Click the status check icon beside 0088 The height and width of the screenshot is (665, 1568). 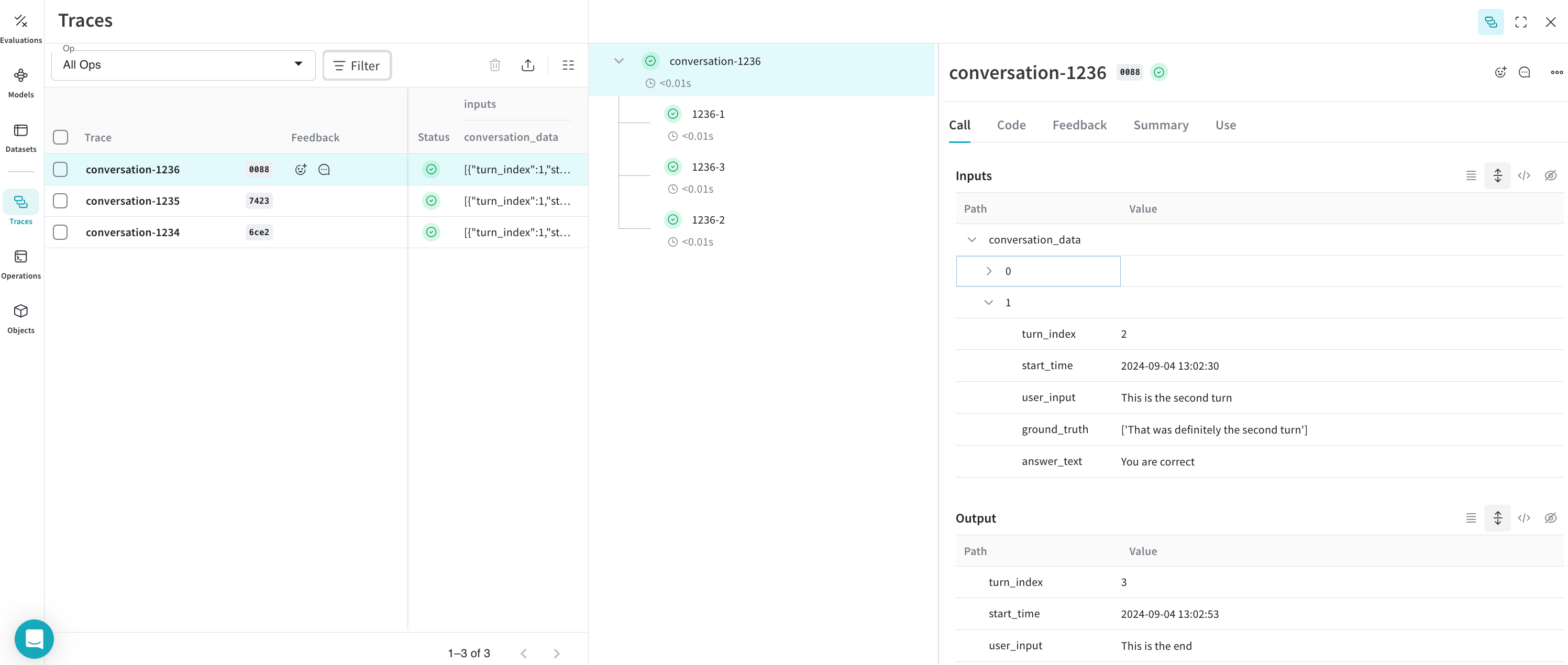pos(1159,72)
